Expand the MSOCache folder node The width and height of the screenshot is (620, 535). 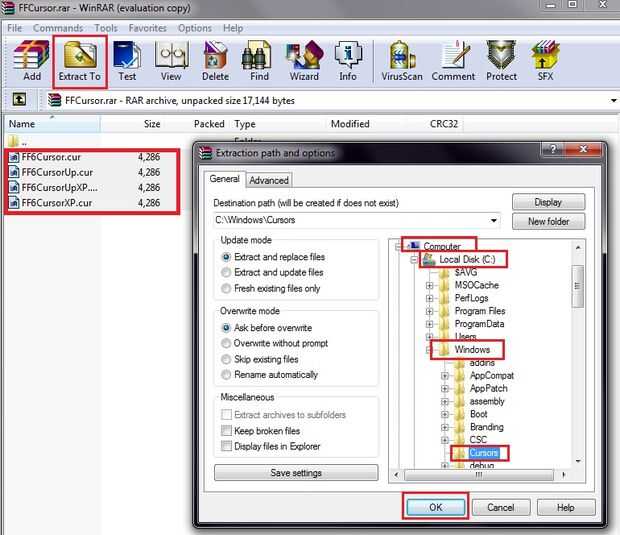pos(429,285)
